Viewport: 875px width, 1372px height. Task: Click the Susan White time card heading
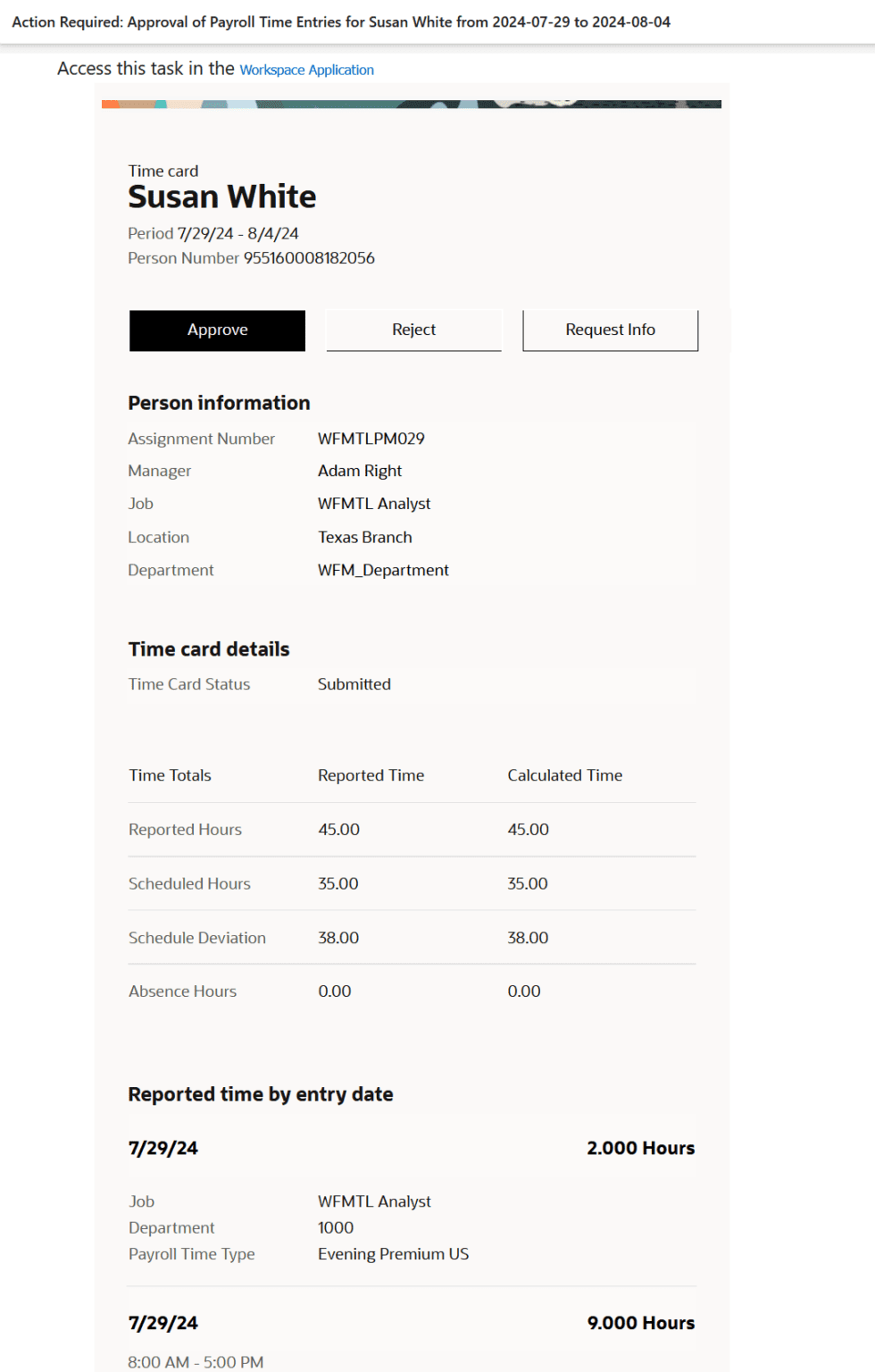pos(221,197)
